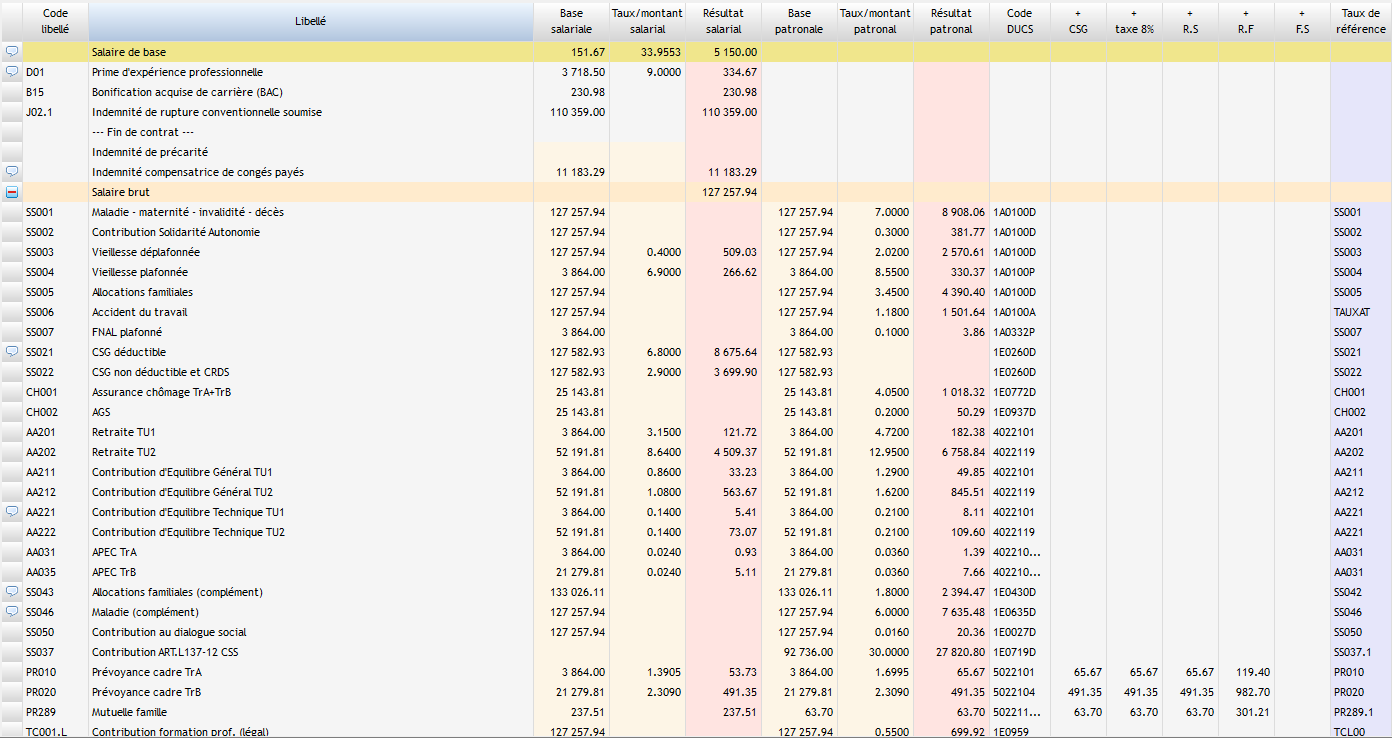
Task: Click the Résultat patronal column header
Action: point(951,21)
